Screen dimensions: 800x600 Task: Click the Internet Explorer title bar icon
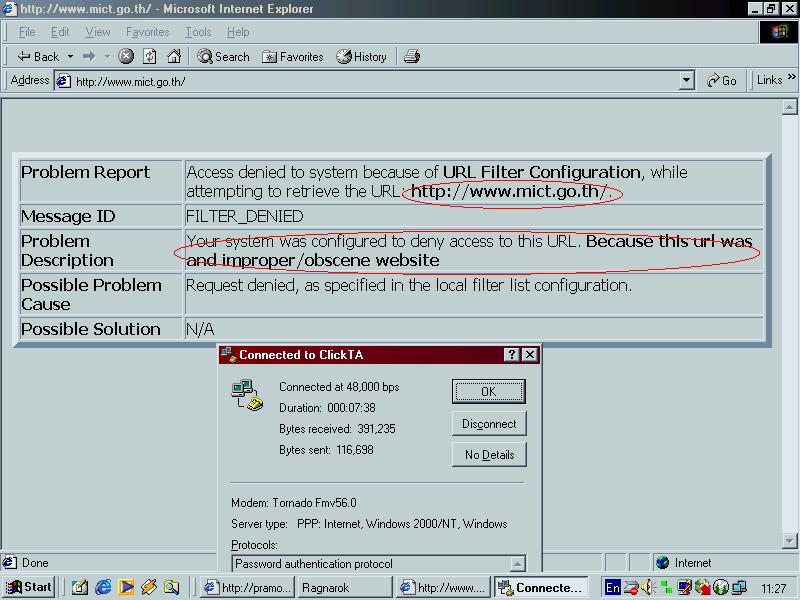(10, 9)
